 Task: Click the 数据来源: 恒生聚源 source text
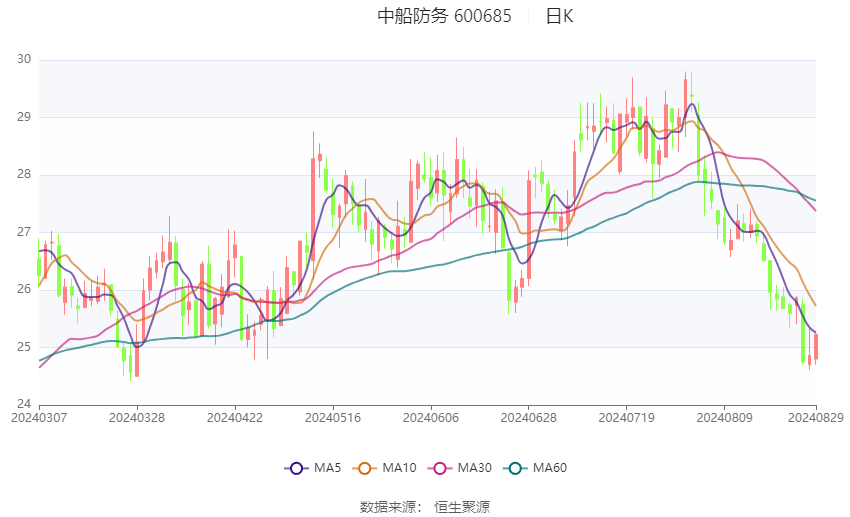coord(425,507)
